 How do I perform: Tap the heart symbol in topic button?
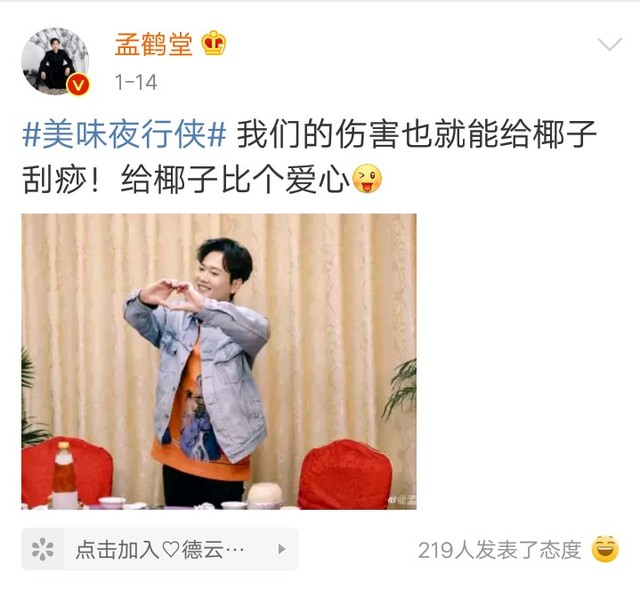coord(171,549)
